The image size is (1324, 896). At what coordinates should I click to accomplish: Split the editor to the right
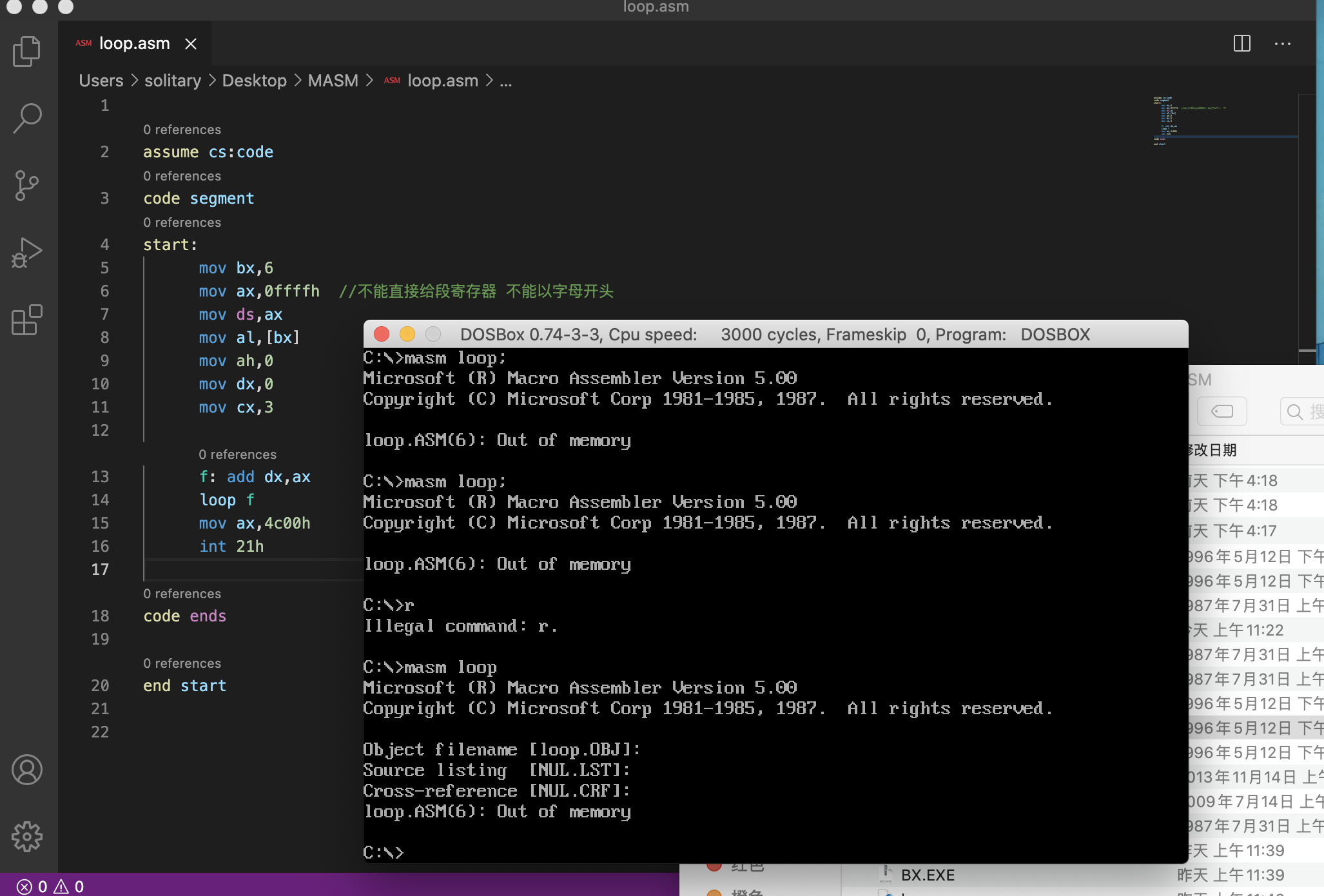(x=1242, y=44)
